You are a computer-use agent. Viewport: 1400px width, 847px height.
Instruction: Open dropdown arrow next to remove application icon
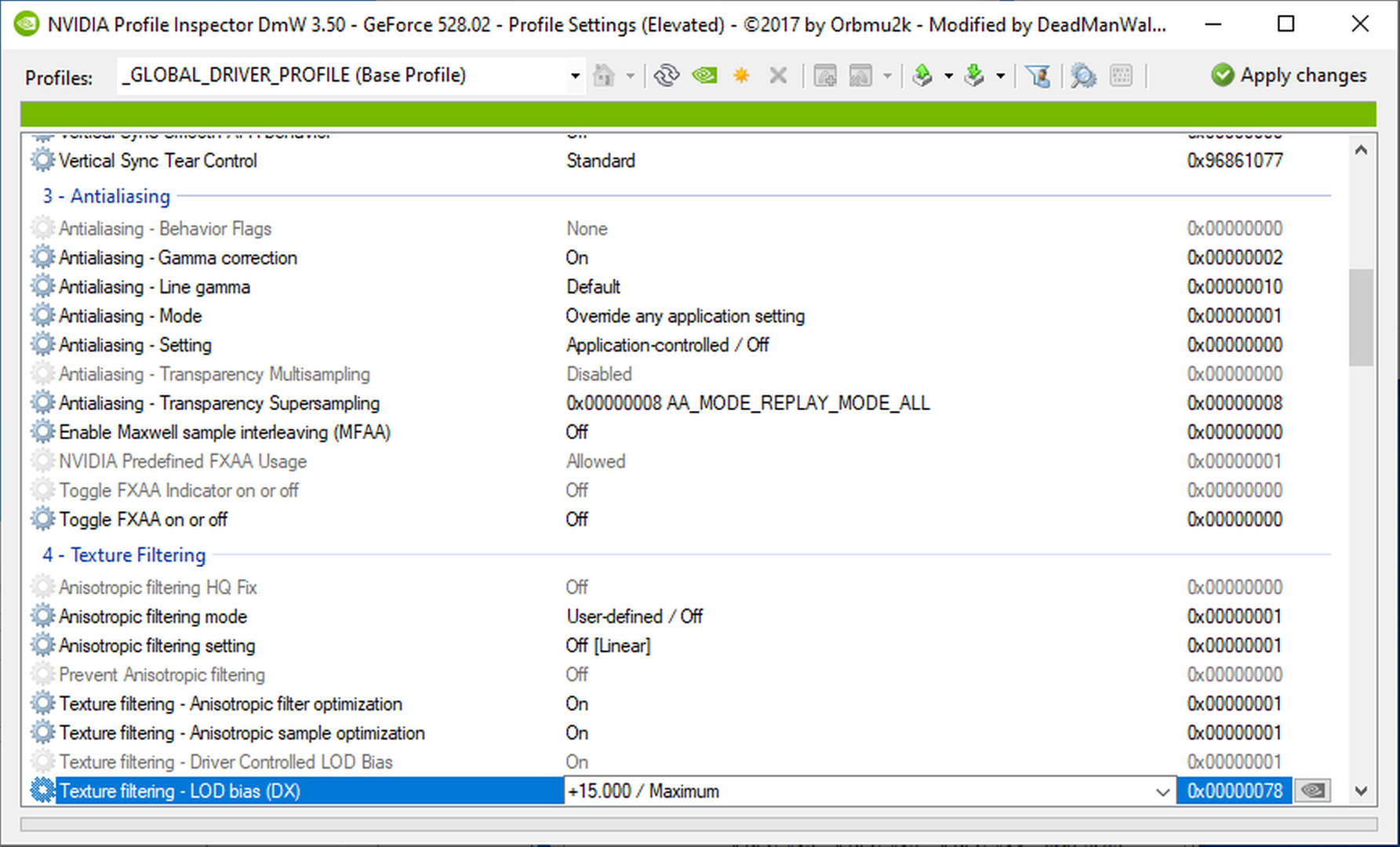(x=887, y=76)
